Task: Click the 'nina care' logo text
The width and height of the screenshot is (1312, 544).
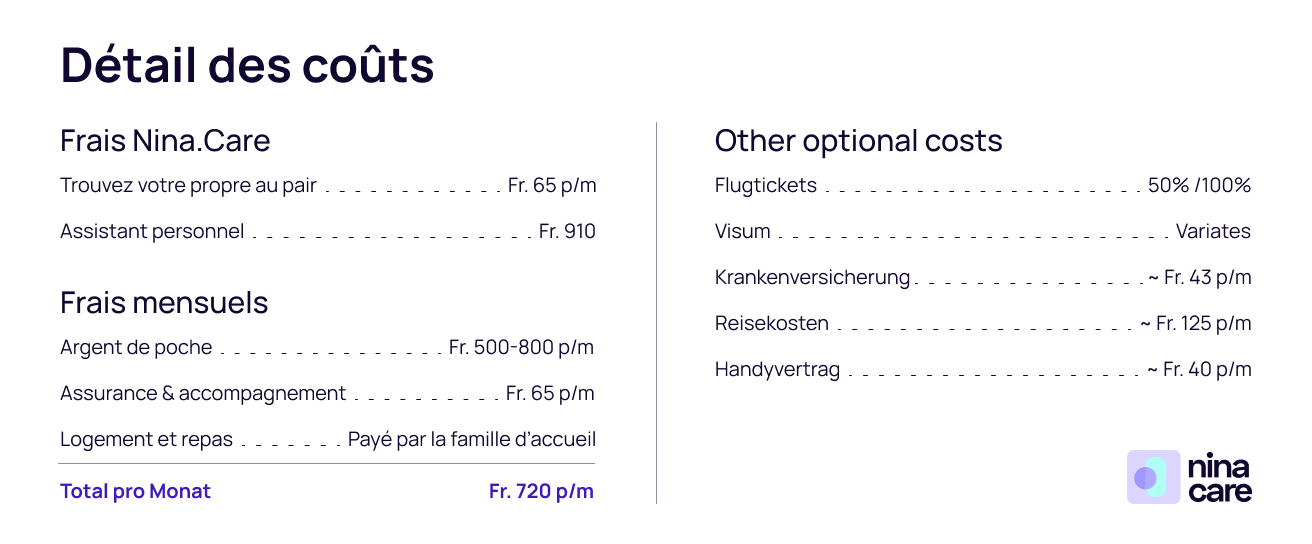Action: click(1220, 478)
